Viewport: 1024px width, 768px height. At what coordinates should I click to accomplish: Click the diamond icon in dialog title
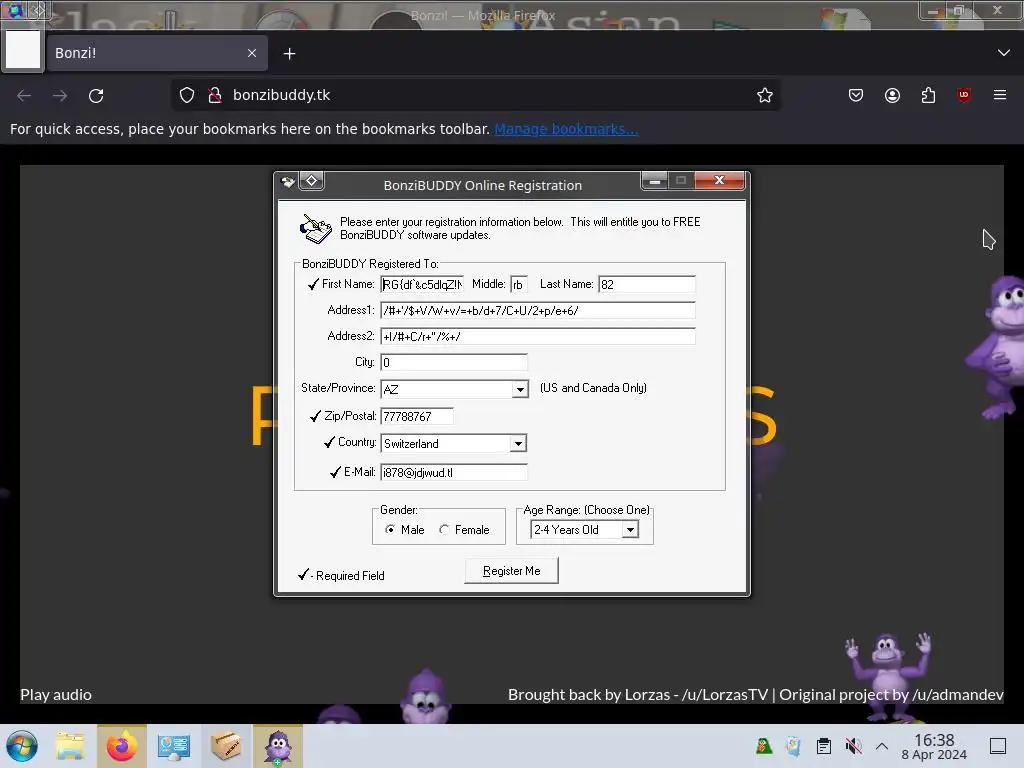tap(312, 181)
